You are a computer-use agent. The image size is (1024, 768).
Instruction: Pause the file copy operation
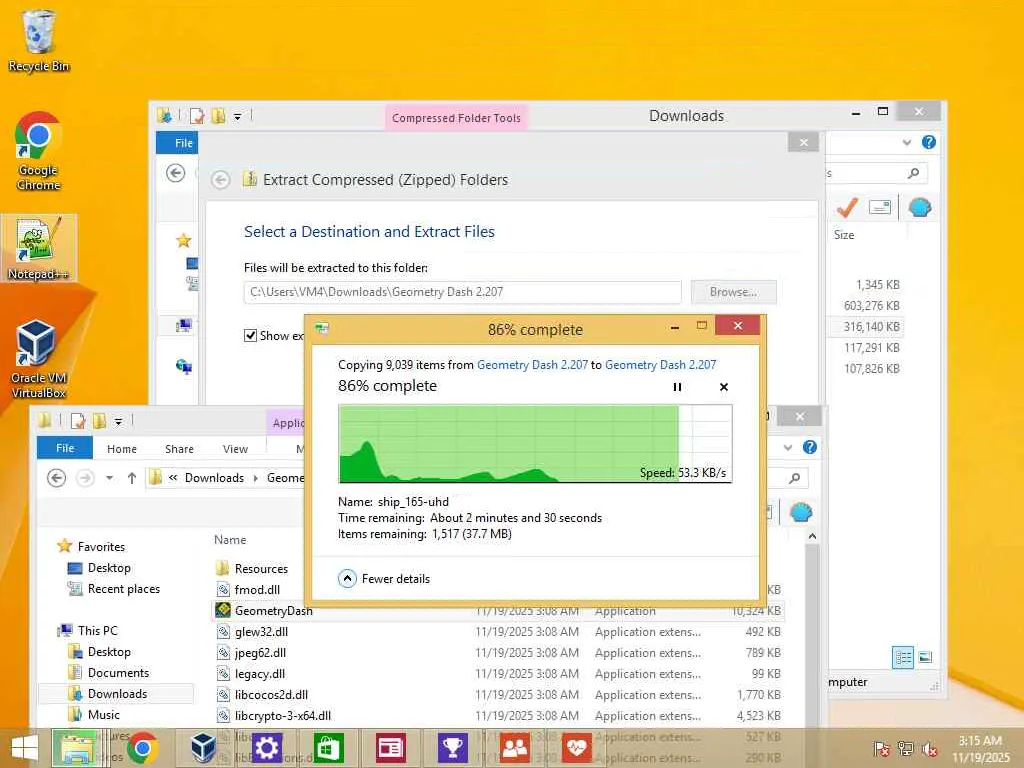pos(677,387)
